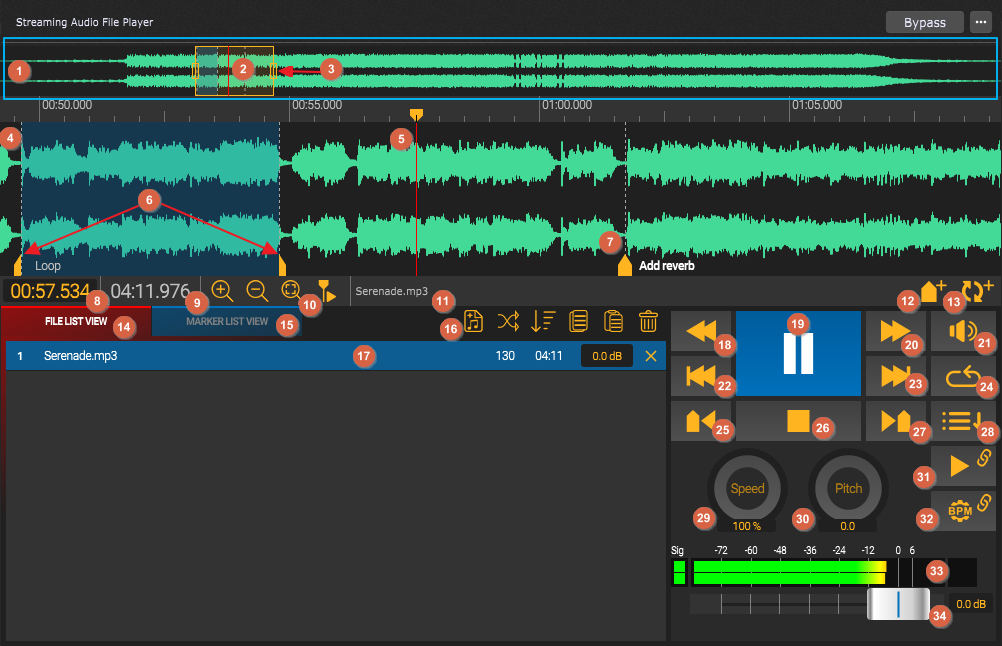The image size is (1002, 646).
Task: Click the zoom in magnifier icon
Action: click(x=223, y=291)
